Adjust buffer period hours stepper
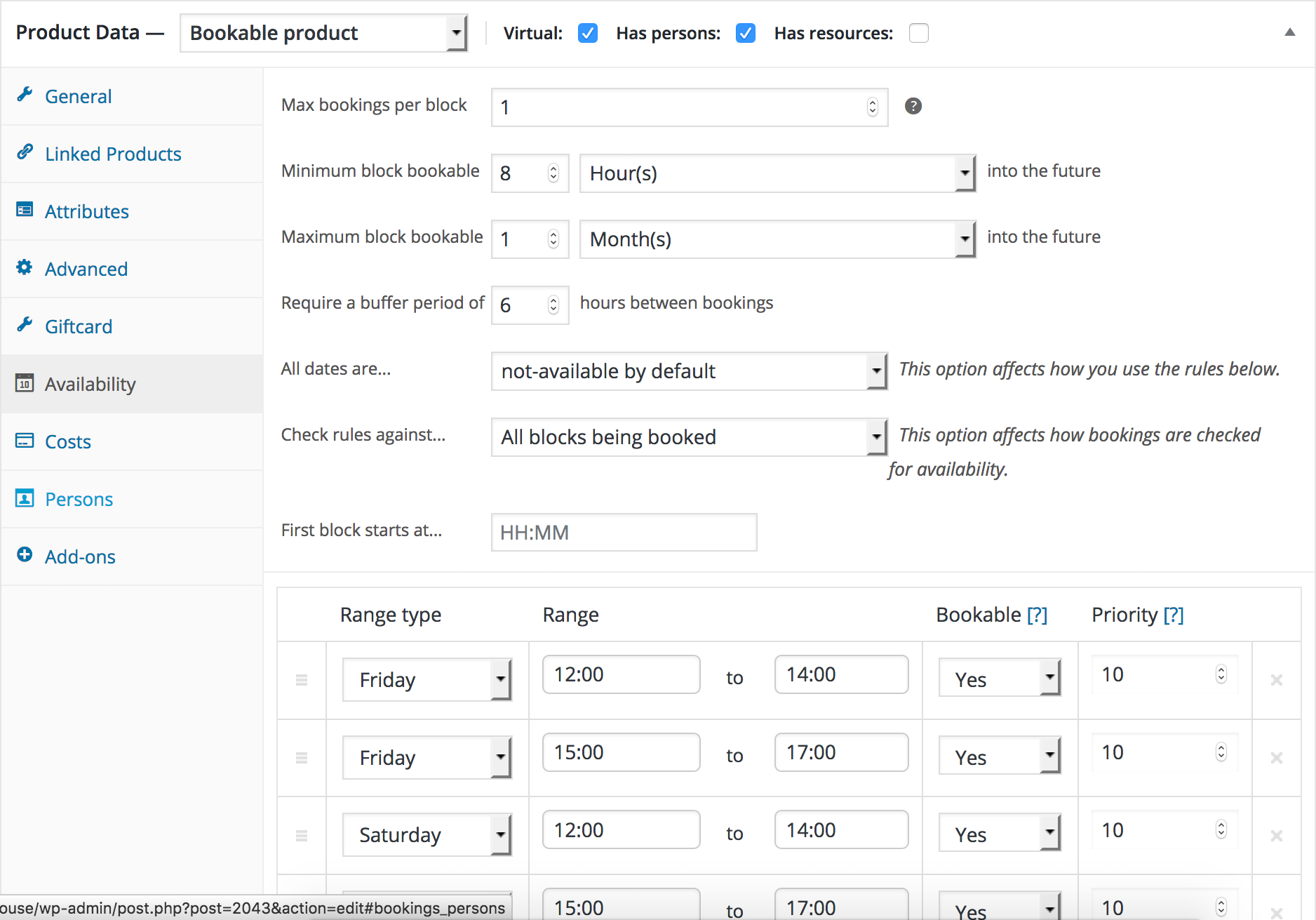1316x920 pixels. [553, 305]
